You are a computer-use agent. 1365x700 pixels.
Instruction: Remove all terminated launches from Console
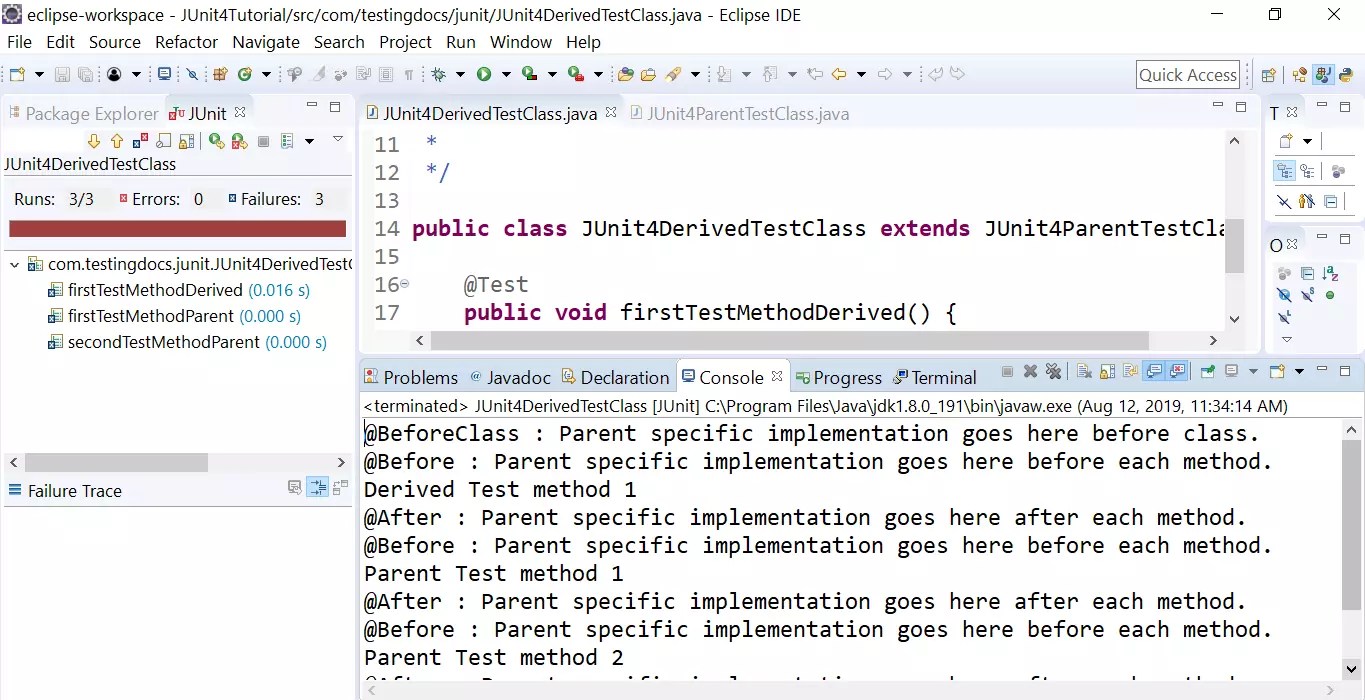pos(1051,372)
